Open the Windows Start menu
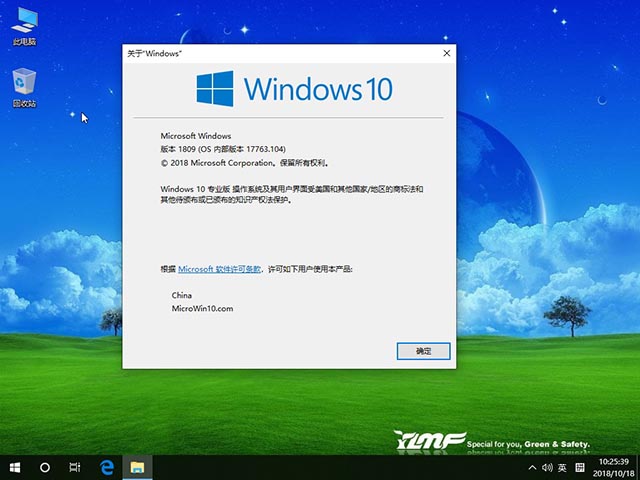Viewport: 640px width, 480px height. [15, 467]
